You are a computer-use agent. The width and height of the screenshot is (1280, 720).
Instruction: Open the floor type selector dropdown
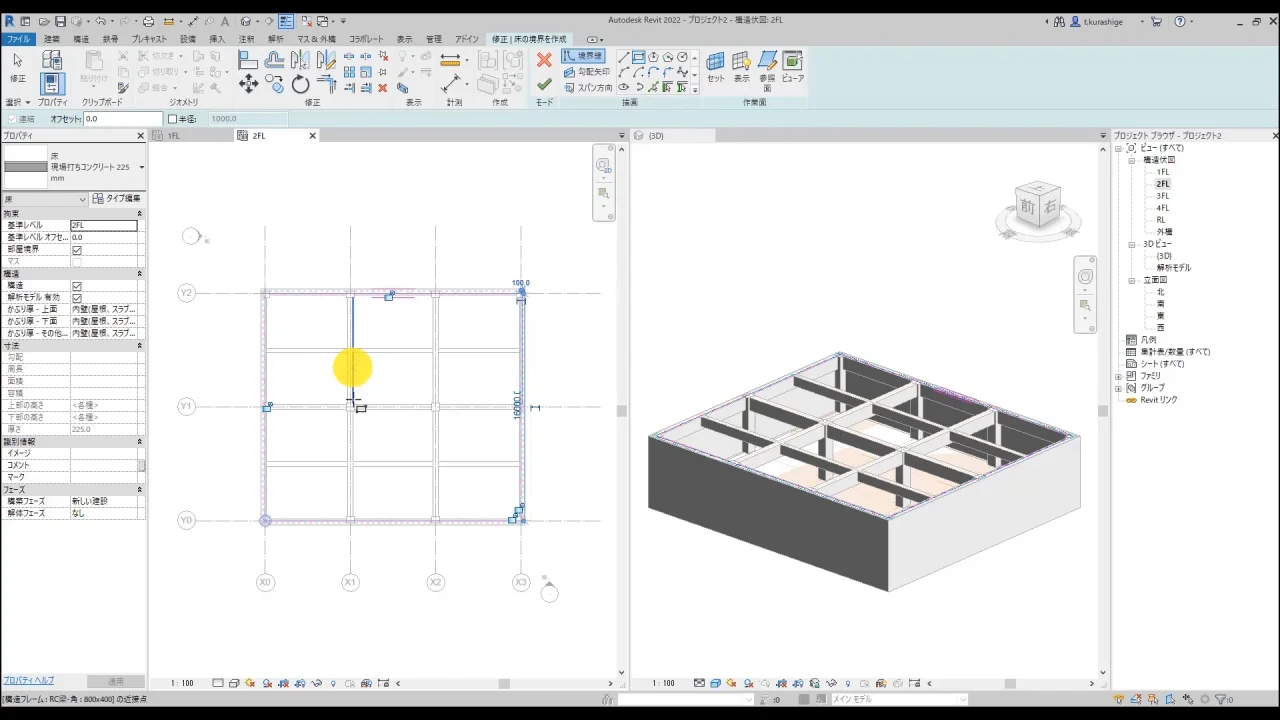pos(141,167)
